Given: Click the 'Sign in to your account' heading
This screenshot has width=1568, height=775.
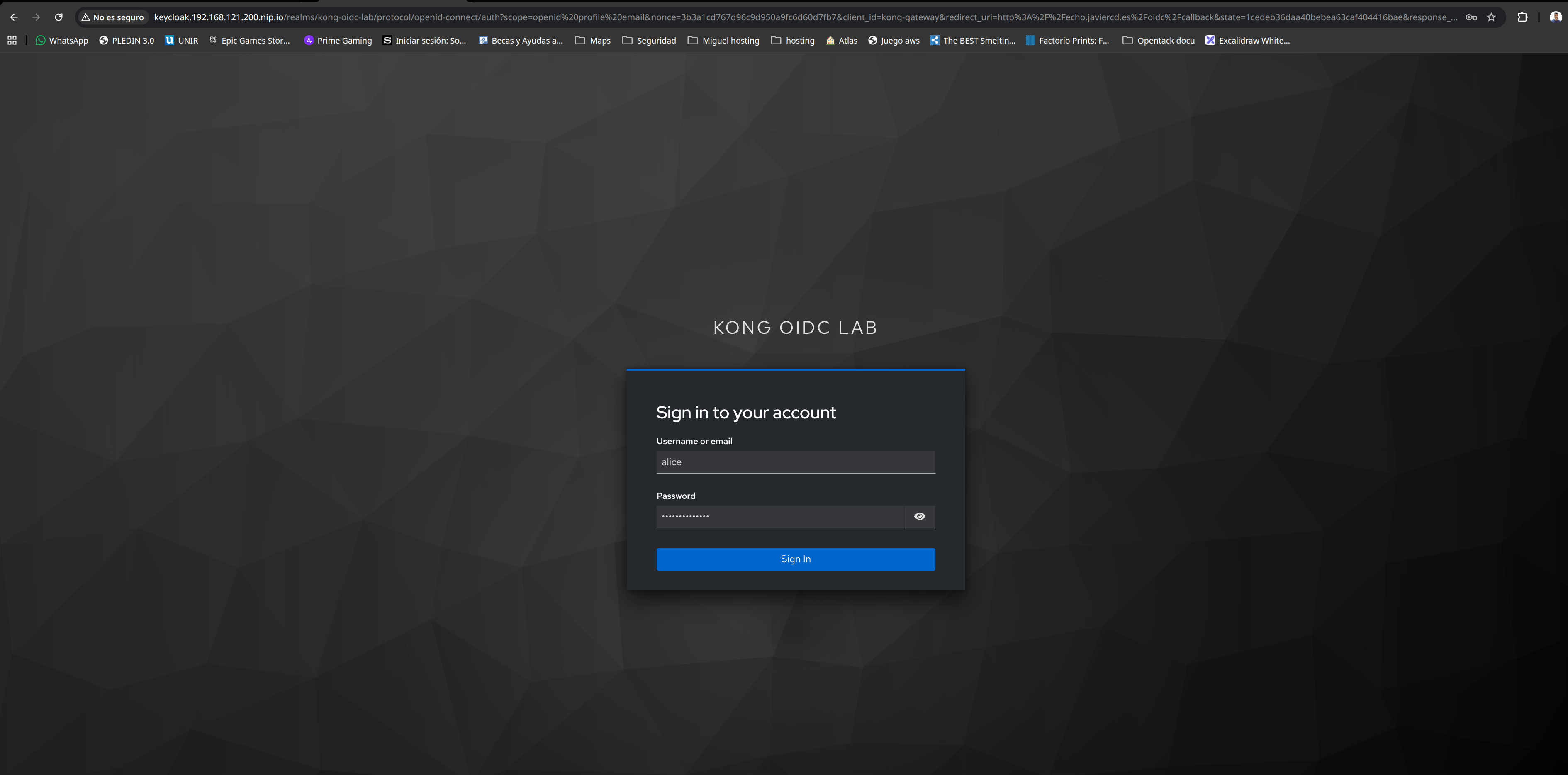Looking at the screenshot, I should coord(746,413).
